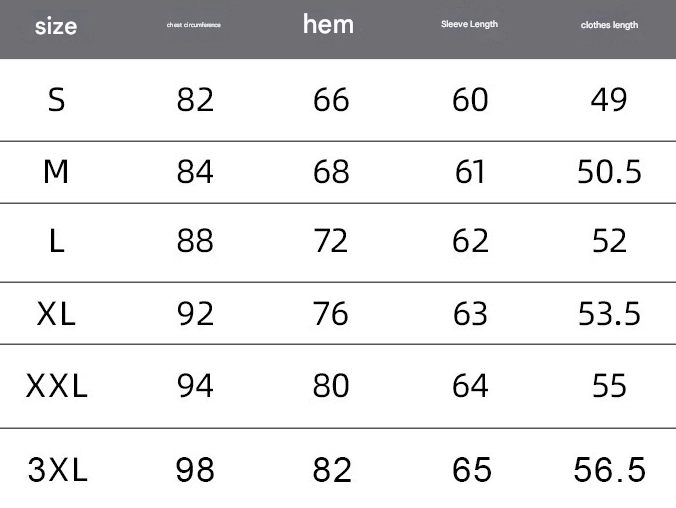Click the XXL size row label
Image resolution: width=676 pixels, height=508 pixels.
(57, 386)
